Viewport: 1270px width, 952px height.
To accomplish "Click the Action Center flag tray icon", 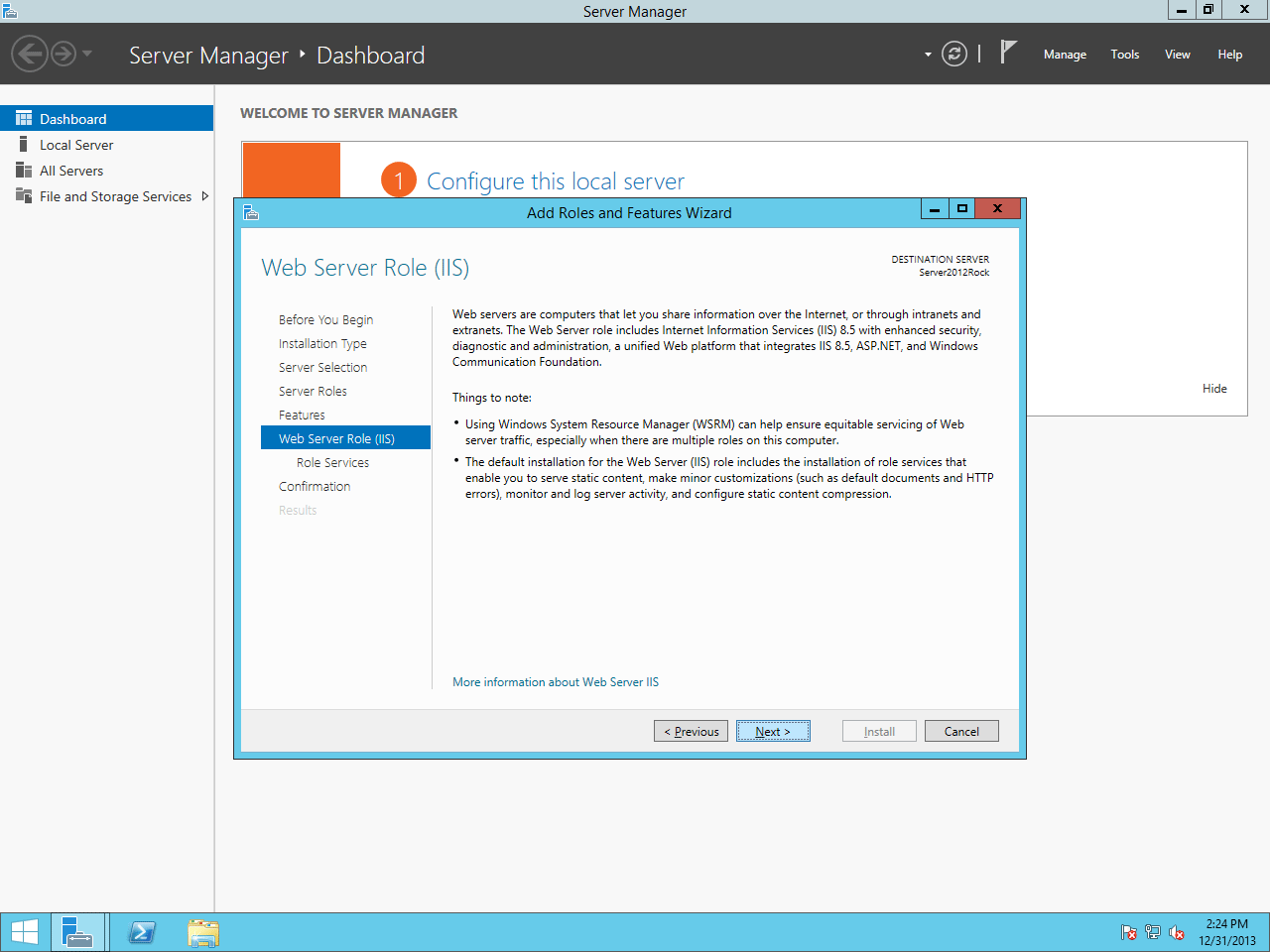I will click(1129, 932).
